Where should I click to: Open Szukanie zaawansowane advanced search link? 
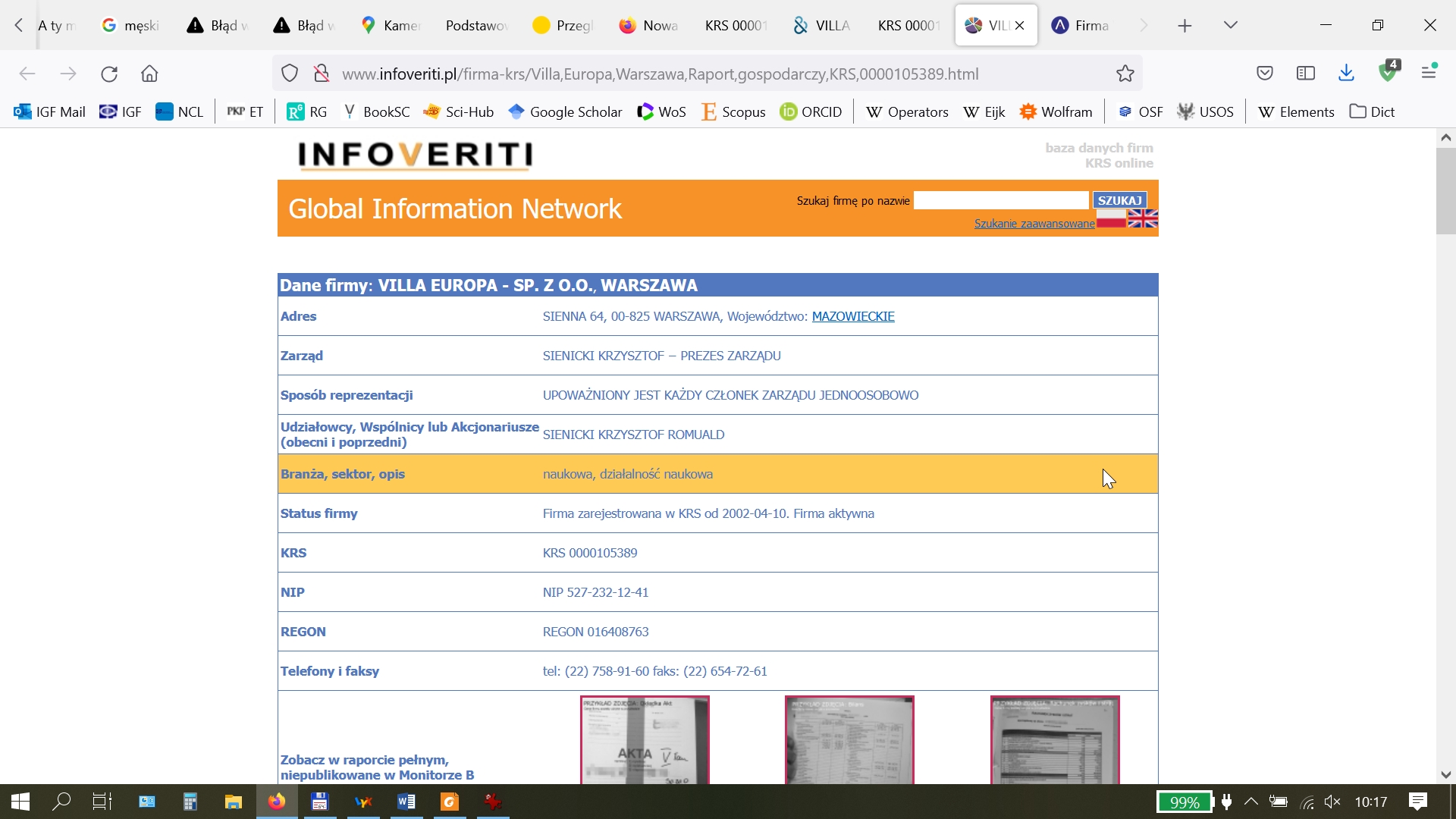coord(1034,224)
